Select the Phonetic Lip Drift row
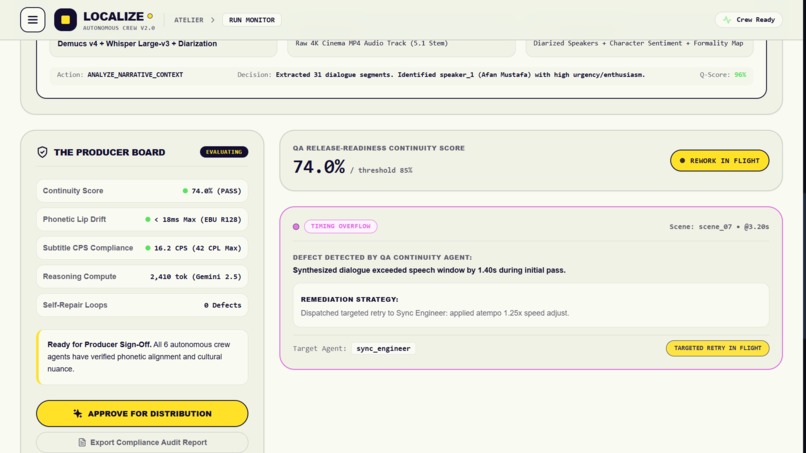This screenshot has width=806, height=453. pyautogui.click(x=142, y=219)
